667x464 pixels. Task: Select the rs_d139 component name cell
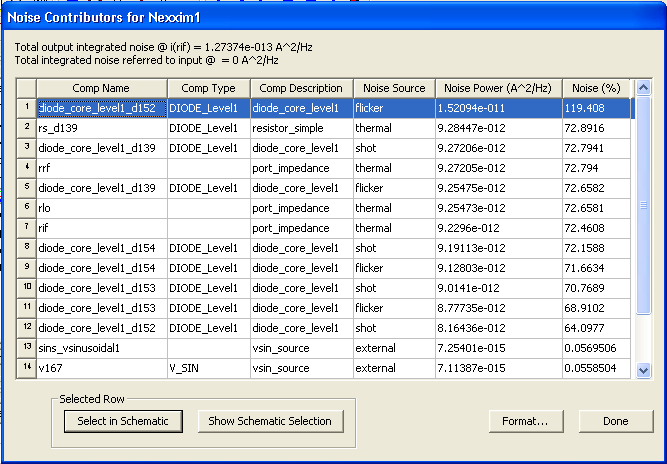(101, 128)
